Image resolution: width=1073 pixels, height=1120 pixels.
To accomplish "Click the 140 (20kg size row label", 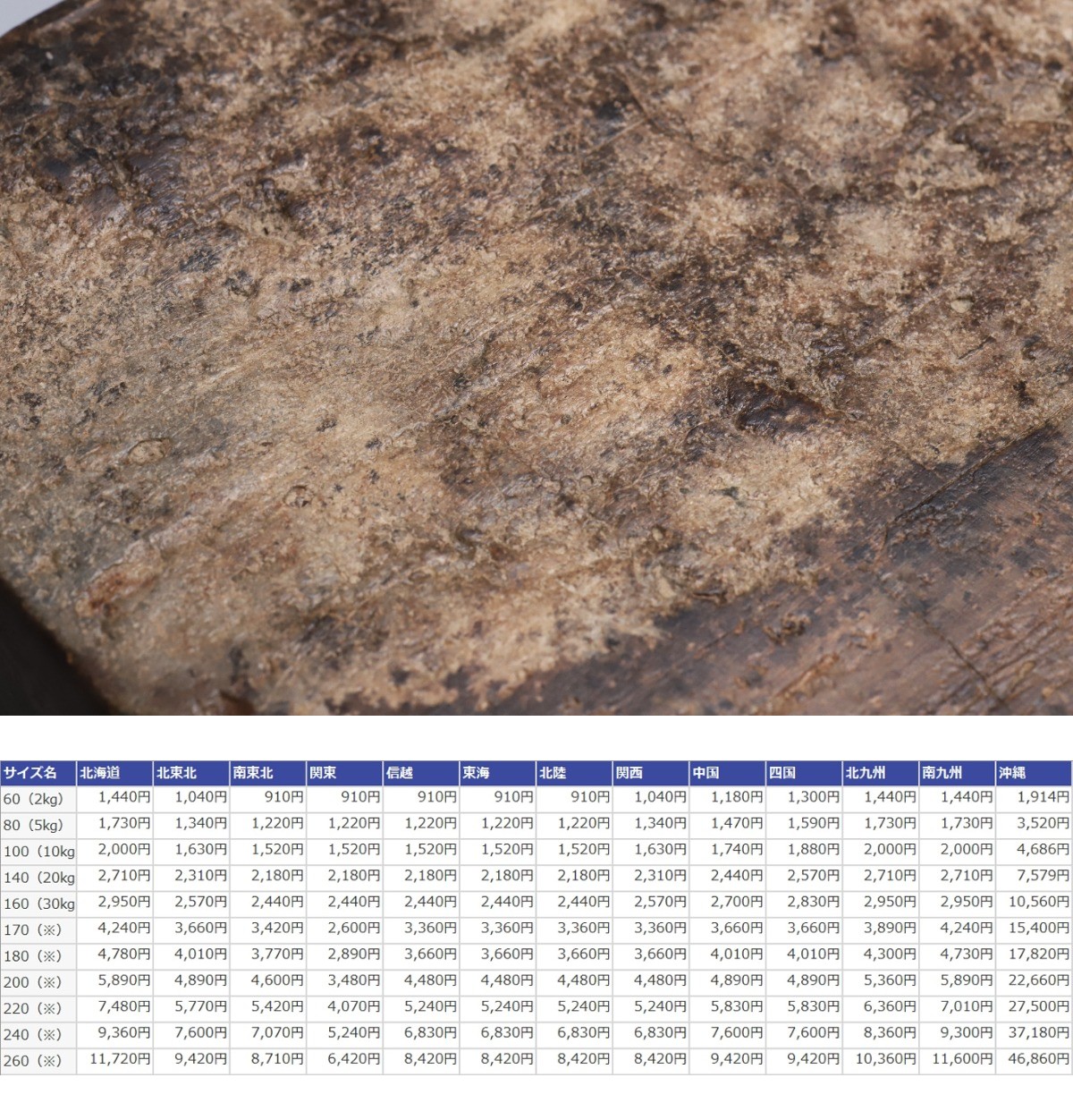I will [38, 878].
